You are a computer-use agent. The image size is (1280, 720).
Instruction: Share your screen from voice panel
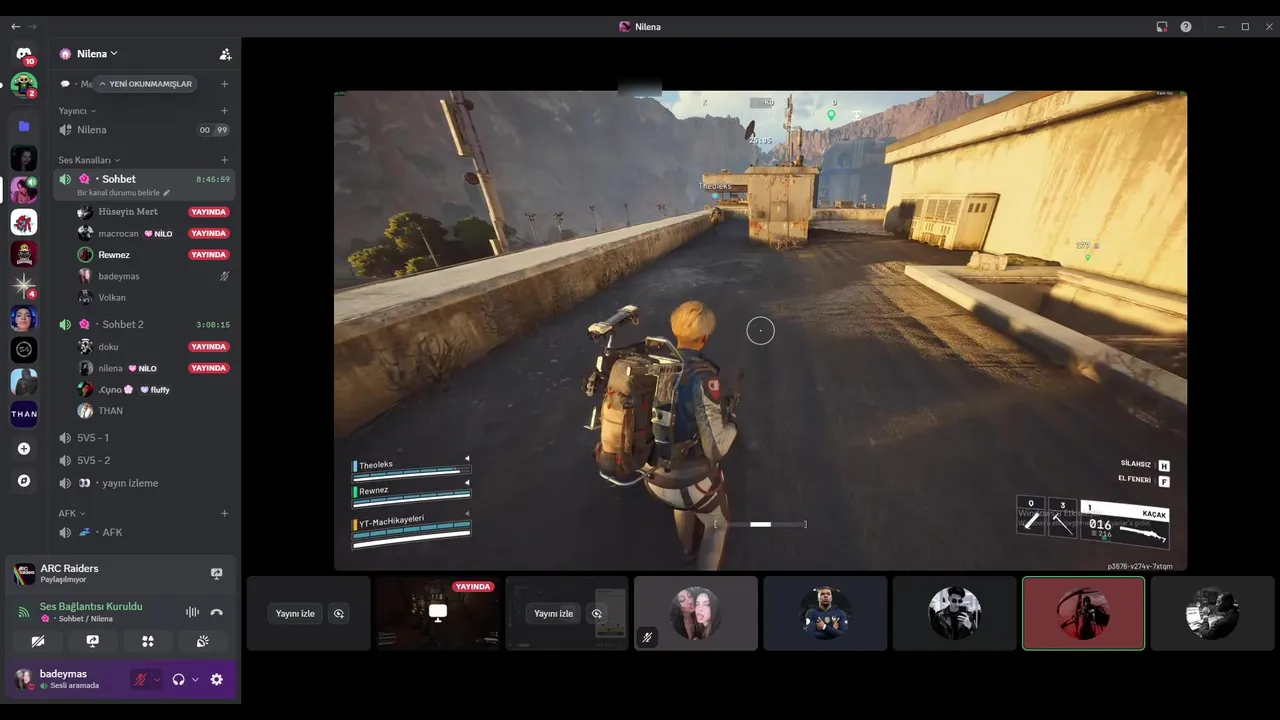[93, 641]
